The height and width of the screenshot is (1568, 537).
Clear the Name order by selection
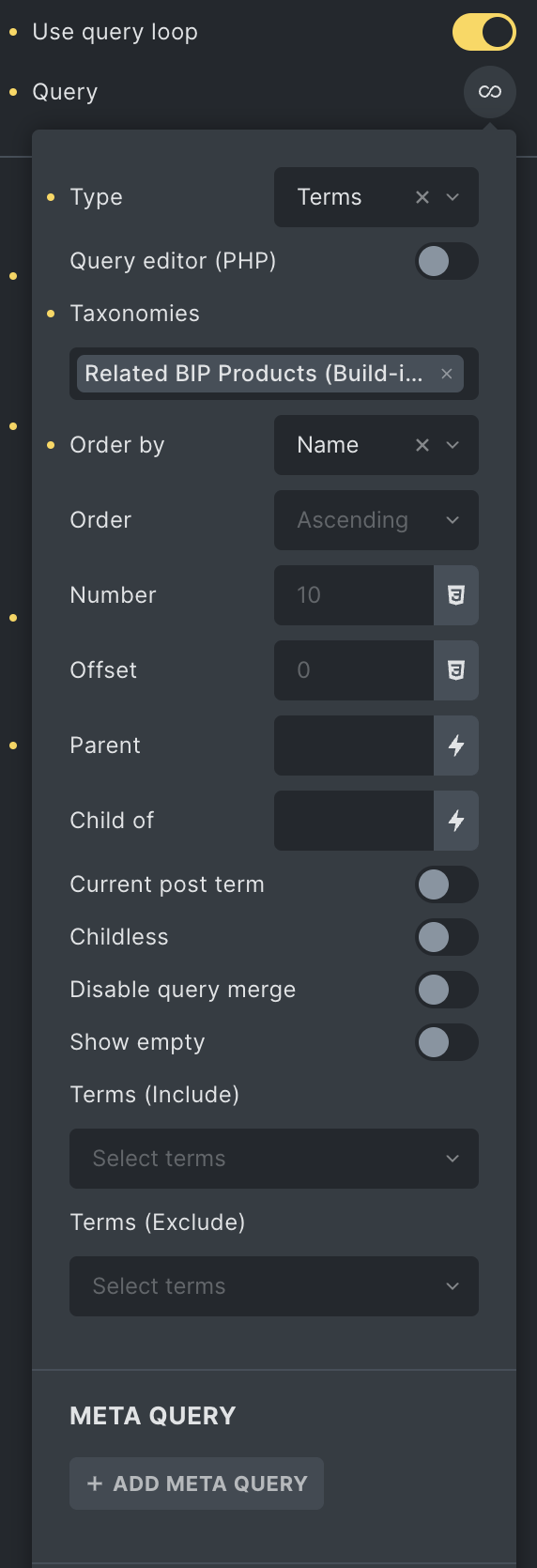422,445
